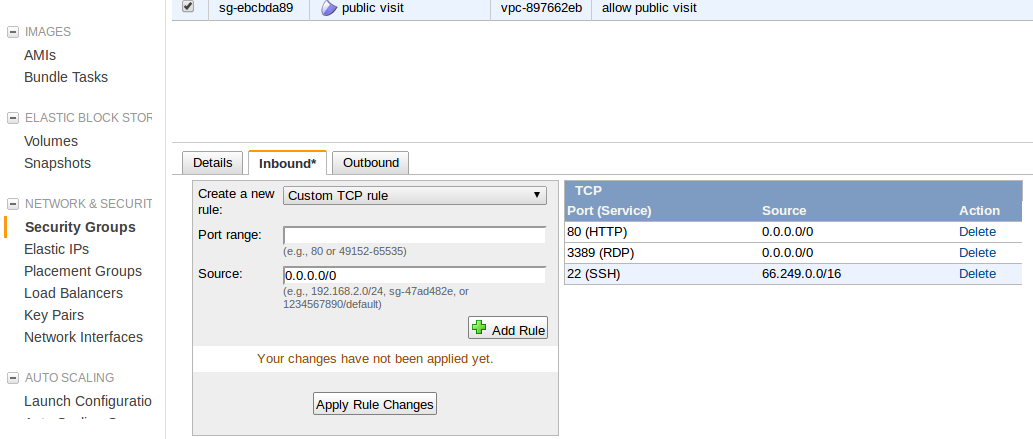
Task: Delete the 3389 RDP rule
Action: 977,252
